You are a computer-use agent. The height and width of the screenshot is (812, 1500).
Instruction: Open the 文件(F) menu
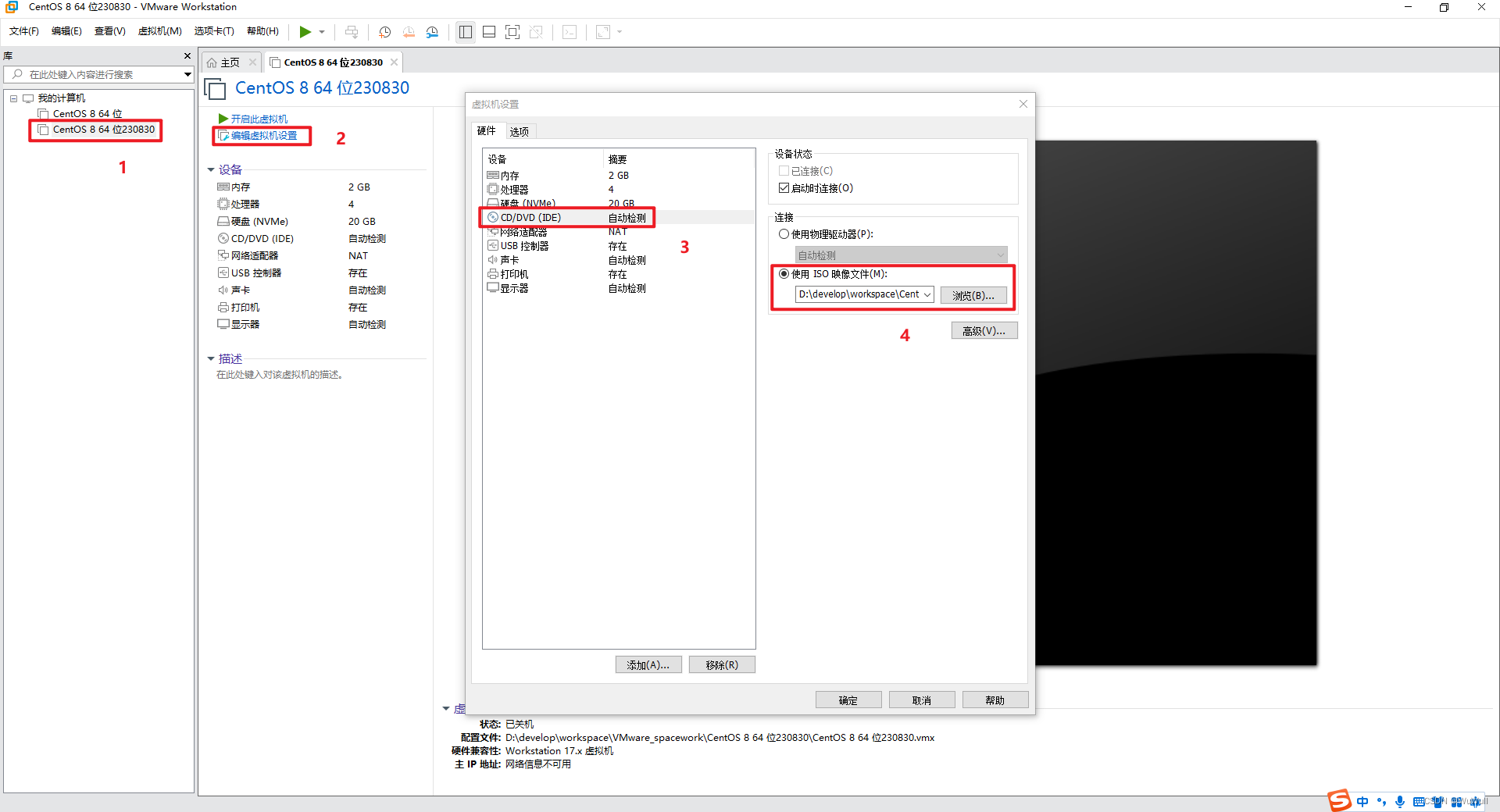coord(24,31)
